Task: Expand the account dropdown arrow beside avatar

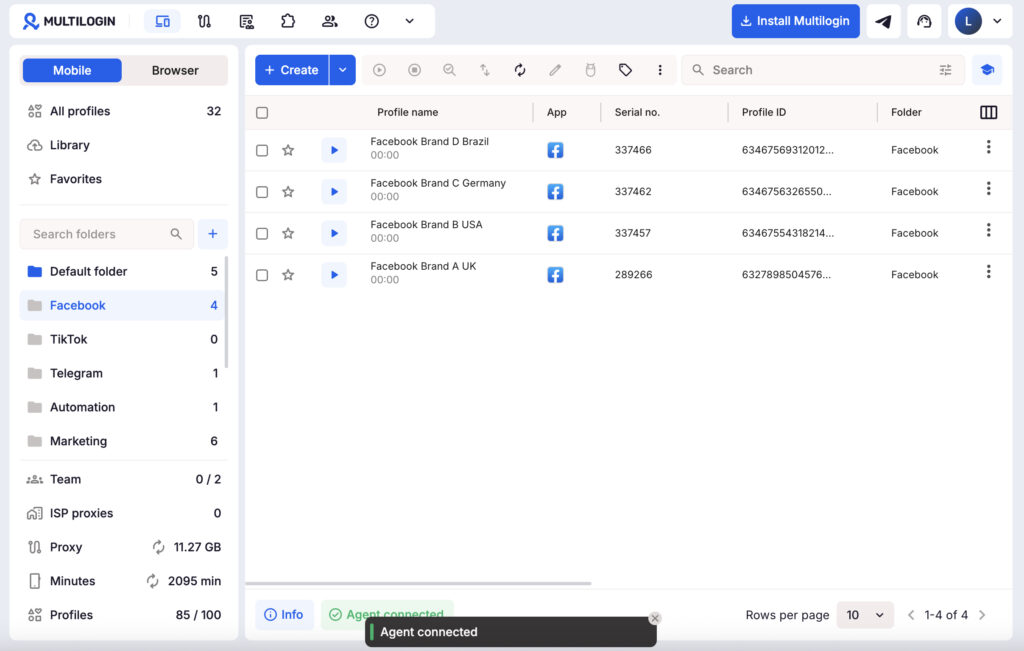Action: 997,21
